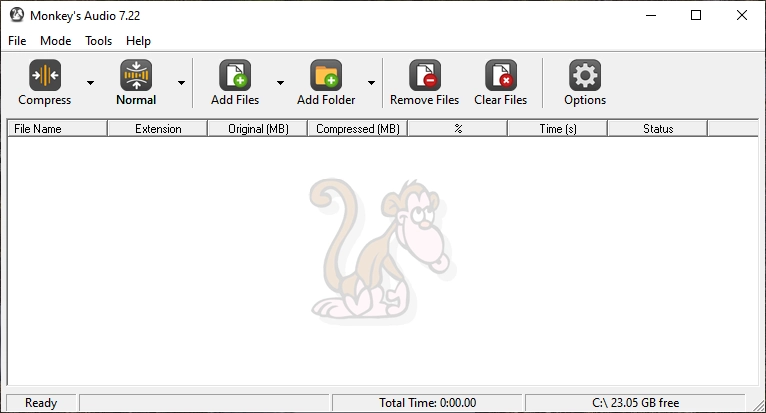Sort by the % column header
This screenshot has width=766, height=413.
[458, 129]
